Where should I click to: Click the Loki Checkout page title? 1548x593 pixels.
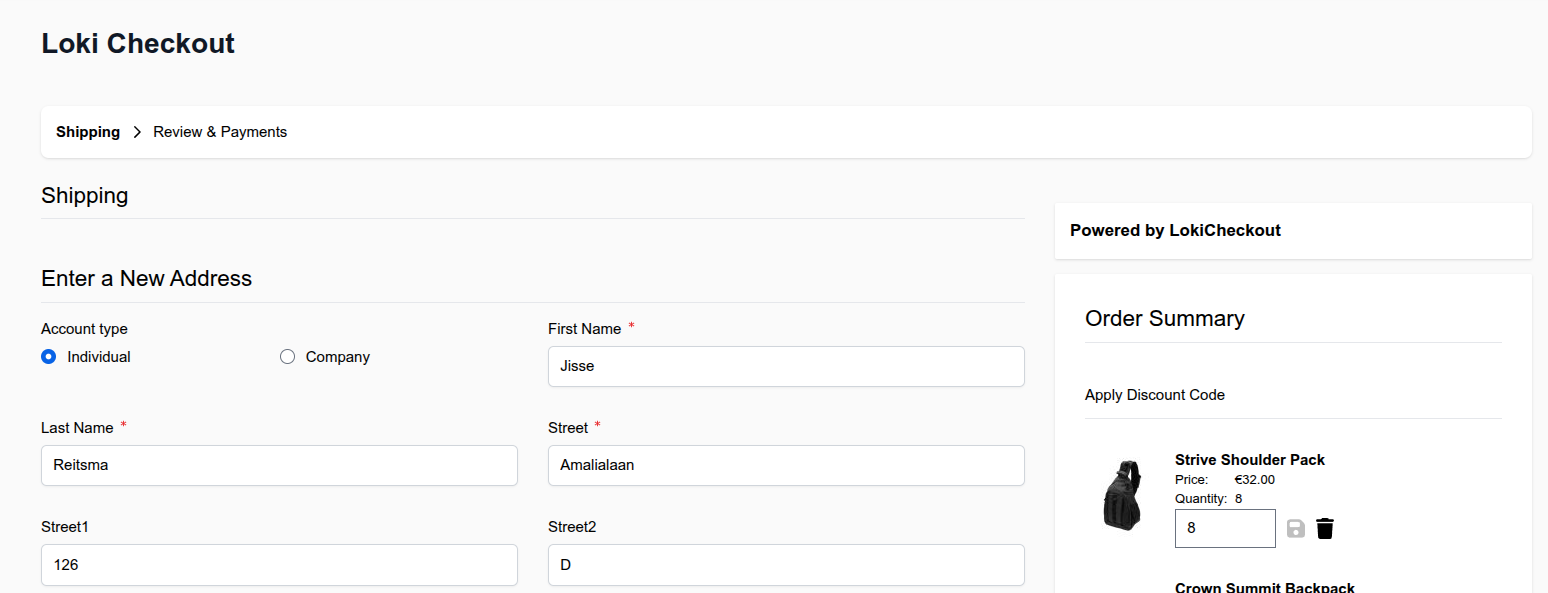click(x=138, y=44)
